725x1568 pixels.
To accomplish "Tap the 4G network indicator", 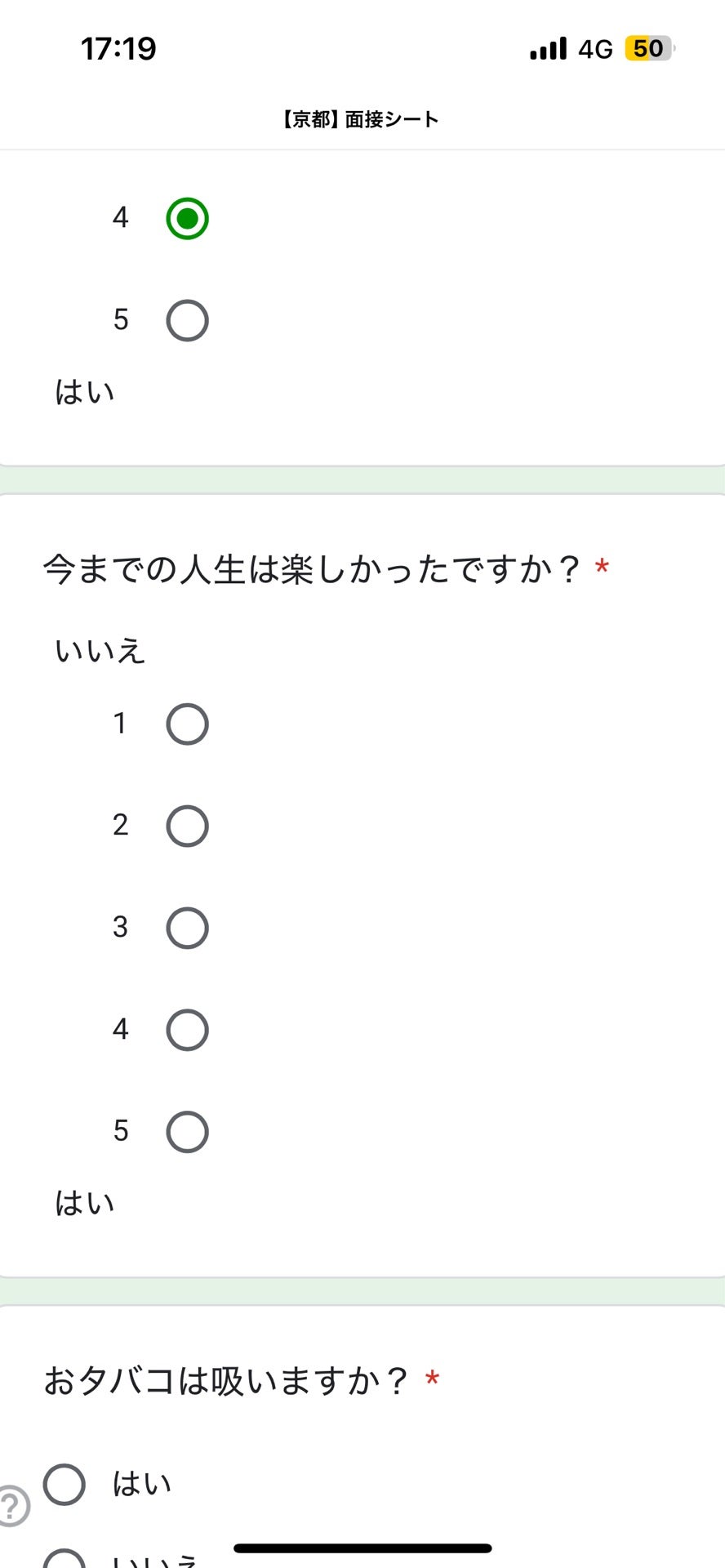I will click(595, 48).
